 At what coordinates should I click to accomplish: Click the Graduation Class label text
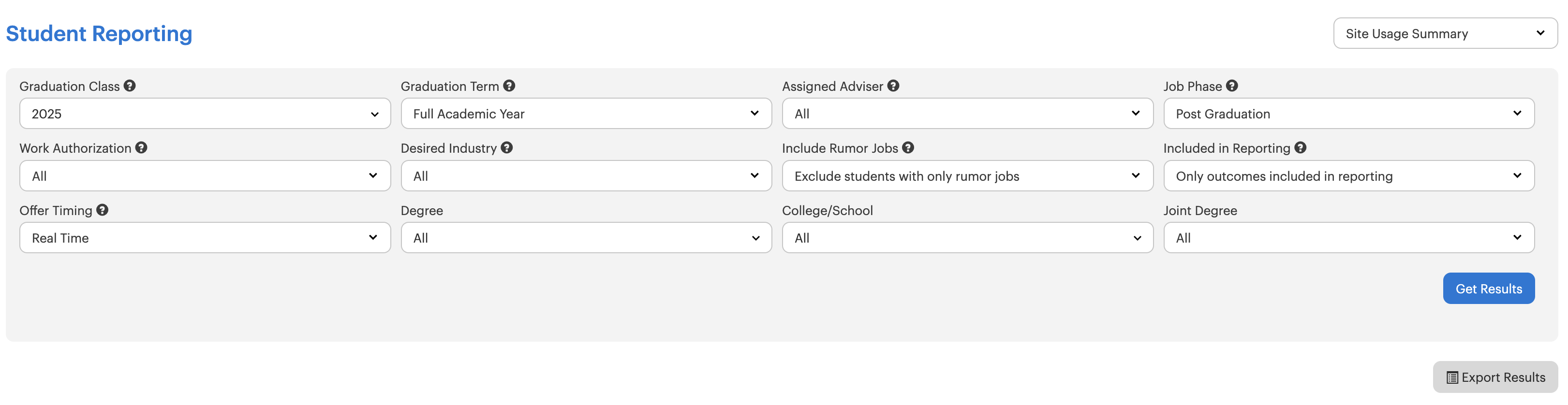tap(69, 87)
